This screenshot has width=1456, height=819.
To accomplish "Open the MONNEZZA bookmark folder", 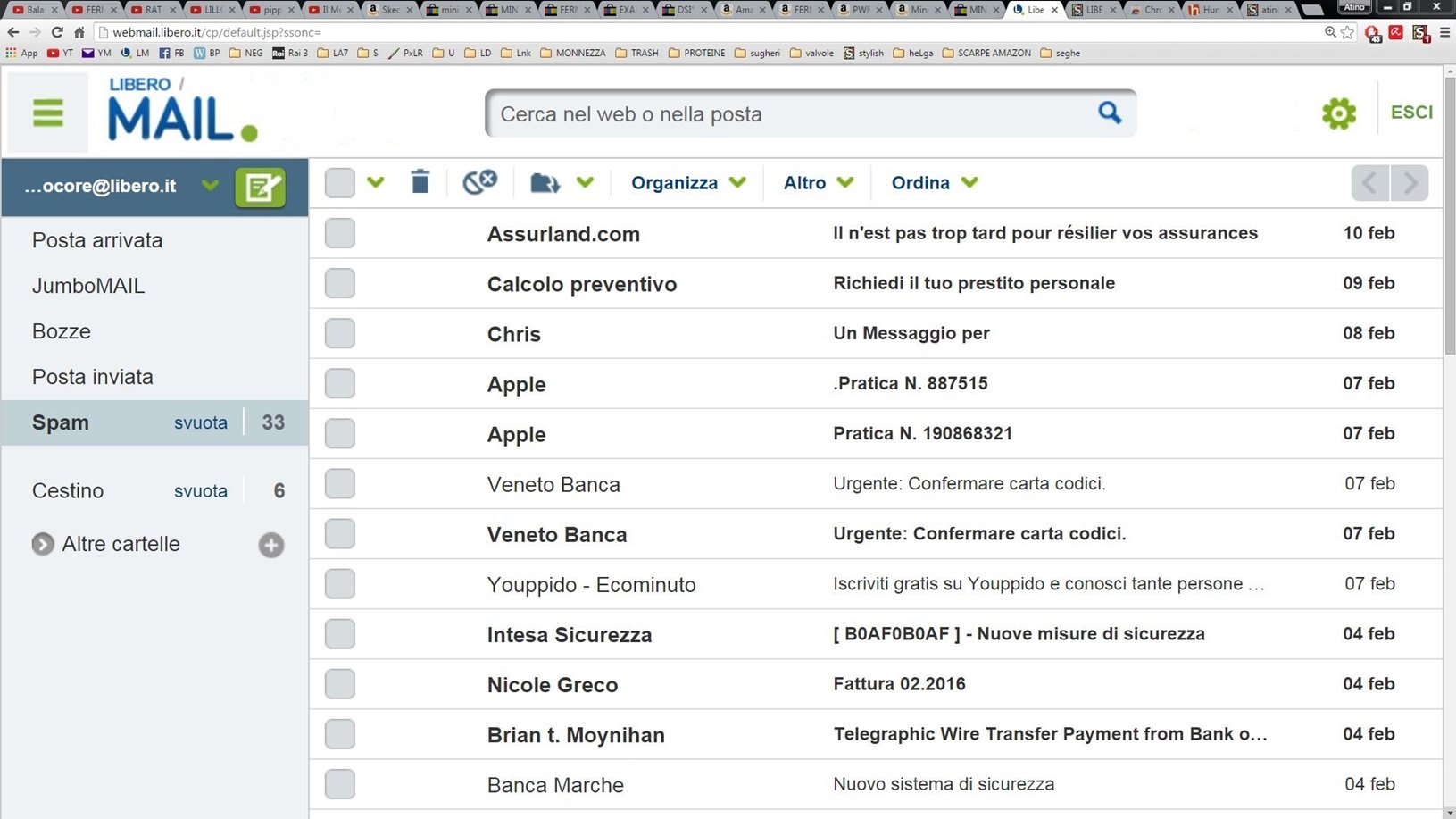I will [x=572, y=53].
